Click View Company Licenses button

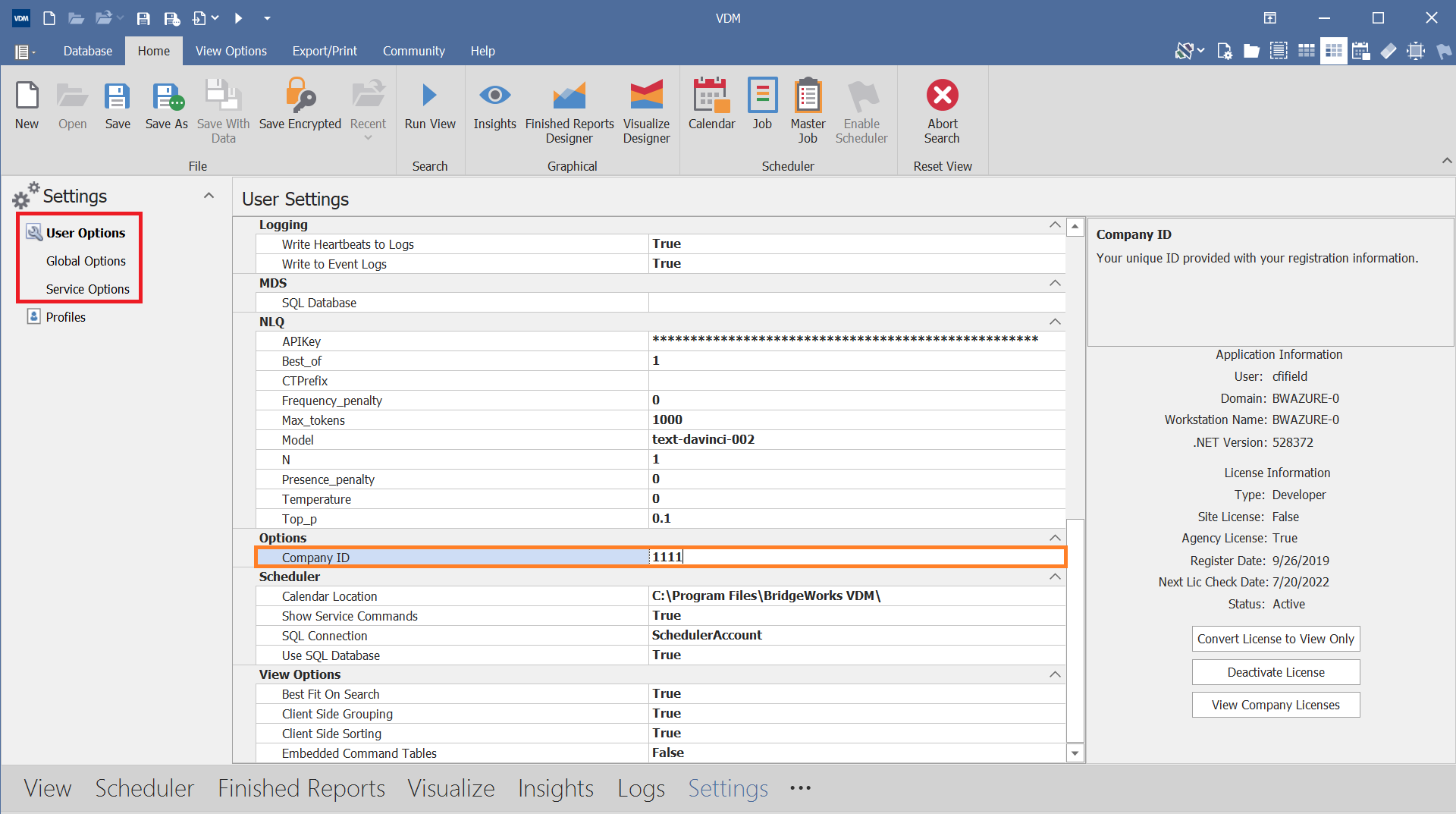pyautogui.click(x=1276, y=705)
